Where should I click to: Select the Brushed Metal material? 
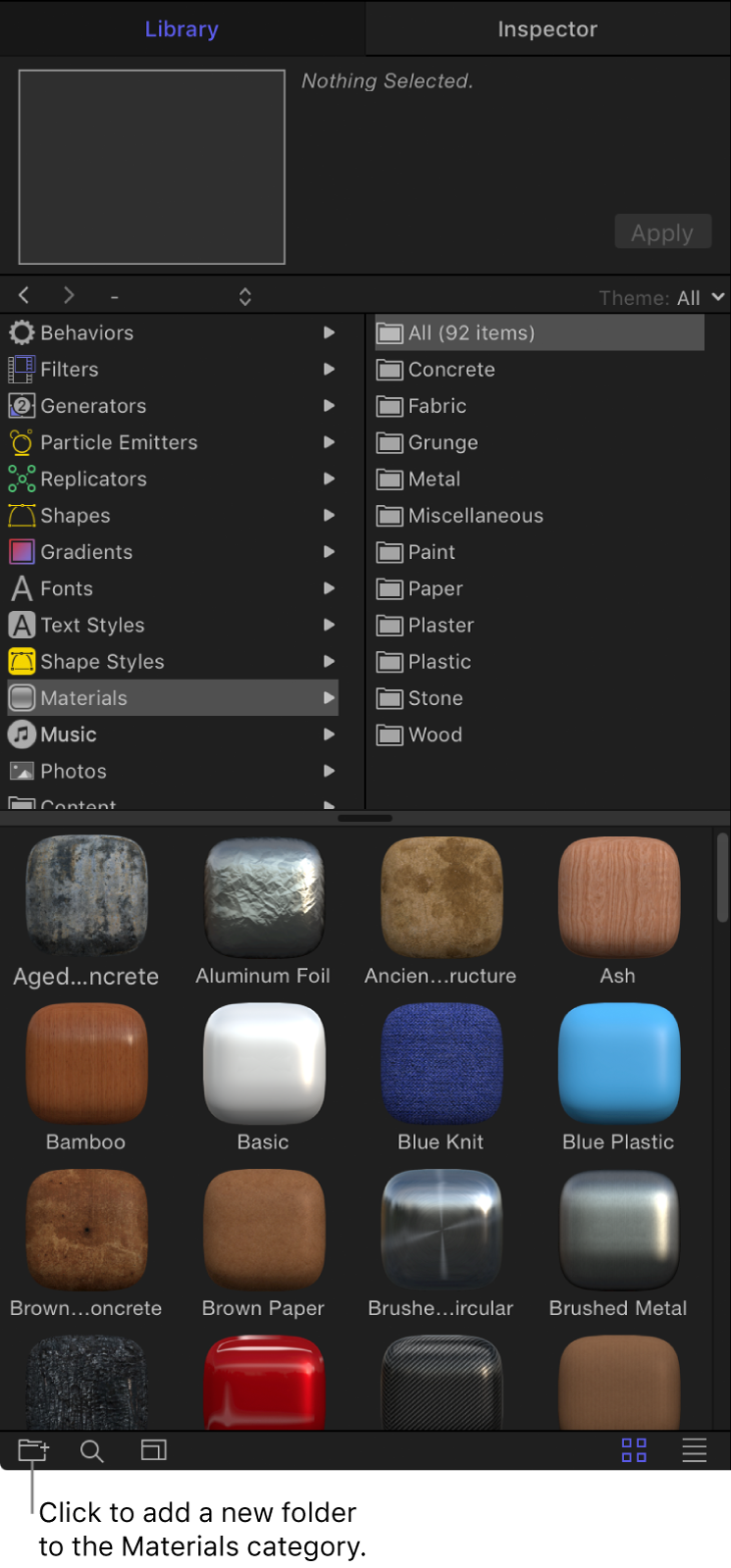tap(618, 1230)
